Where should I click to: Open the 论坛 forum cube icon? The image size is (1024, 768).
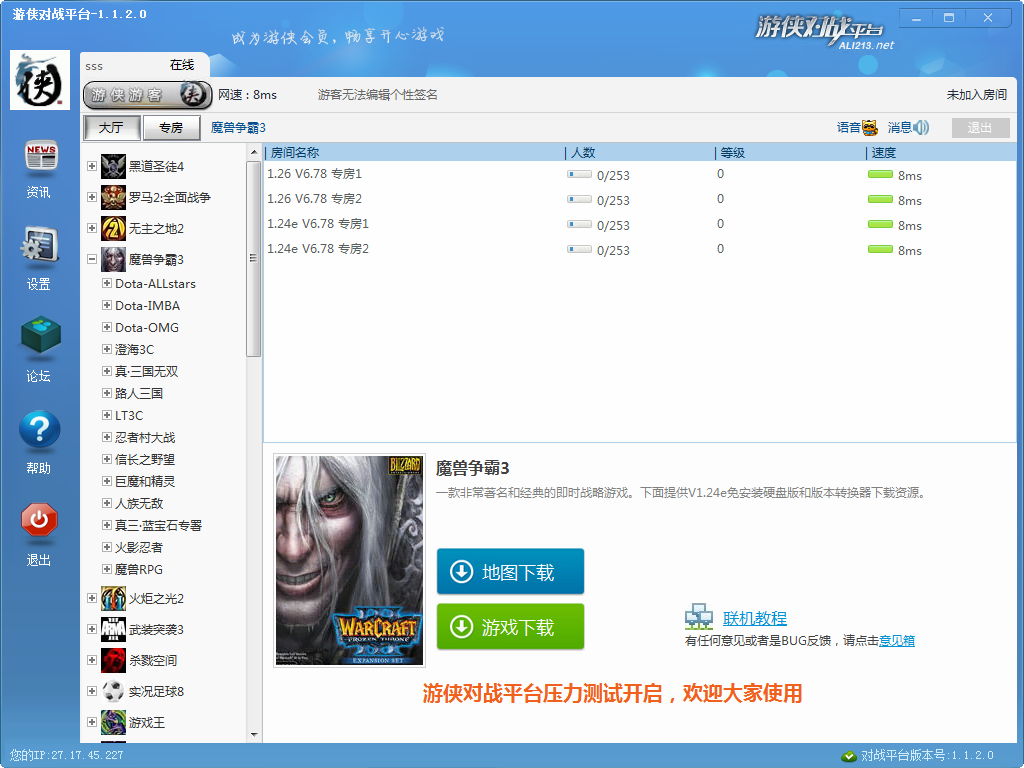click(40, 336)
